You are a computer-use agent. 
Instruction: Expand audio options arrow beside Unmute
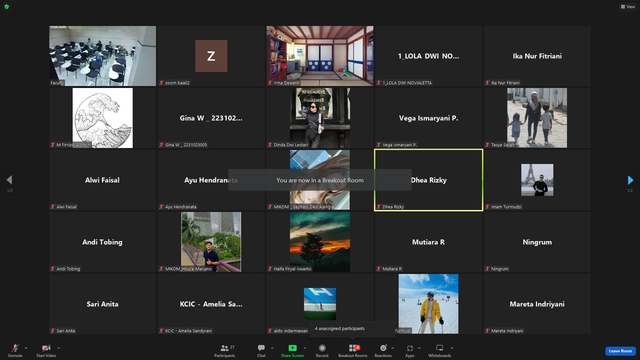click(26, 348)
